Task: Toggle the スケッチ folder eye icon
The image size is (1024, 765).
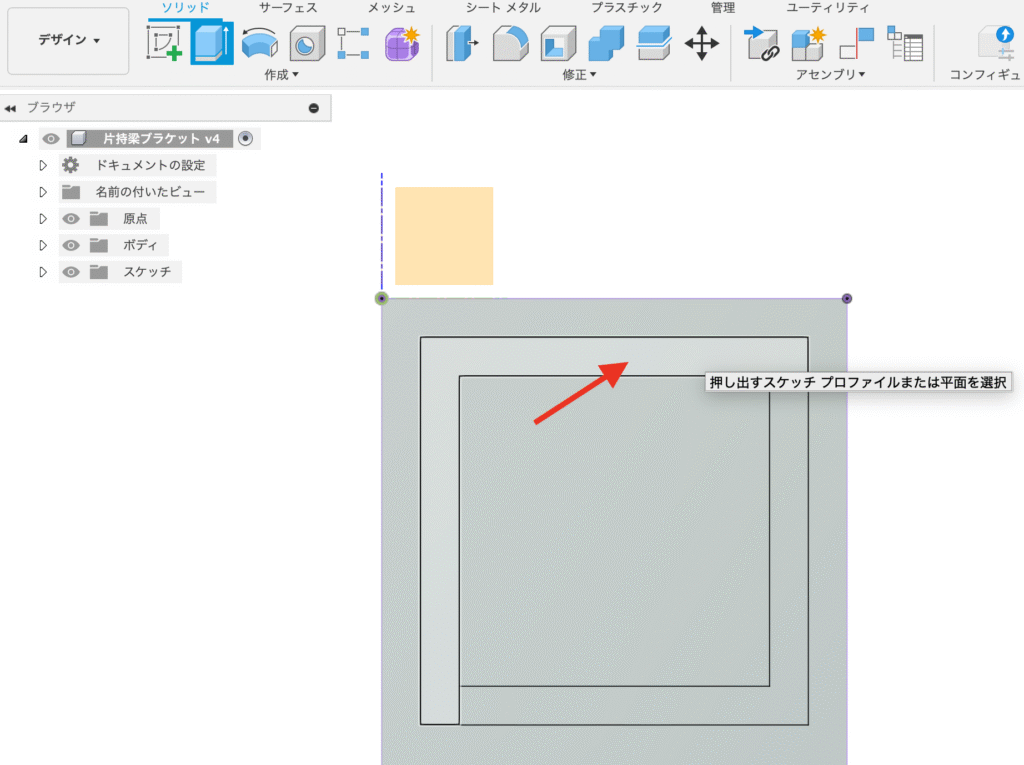Action: coord(71,272)
